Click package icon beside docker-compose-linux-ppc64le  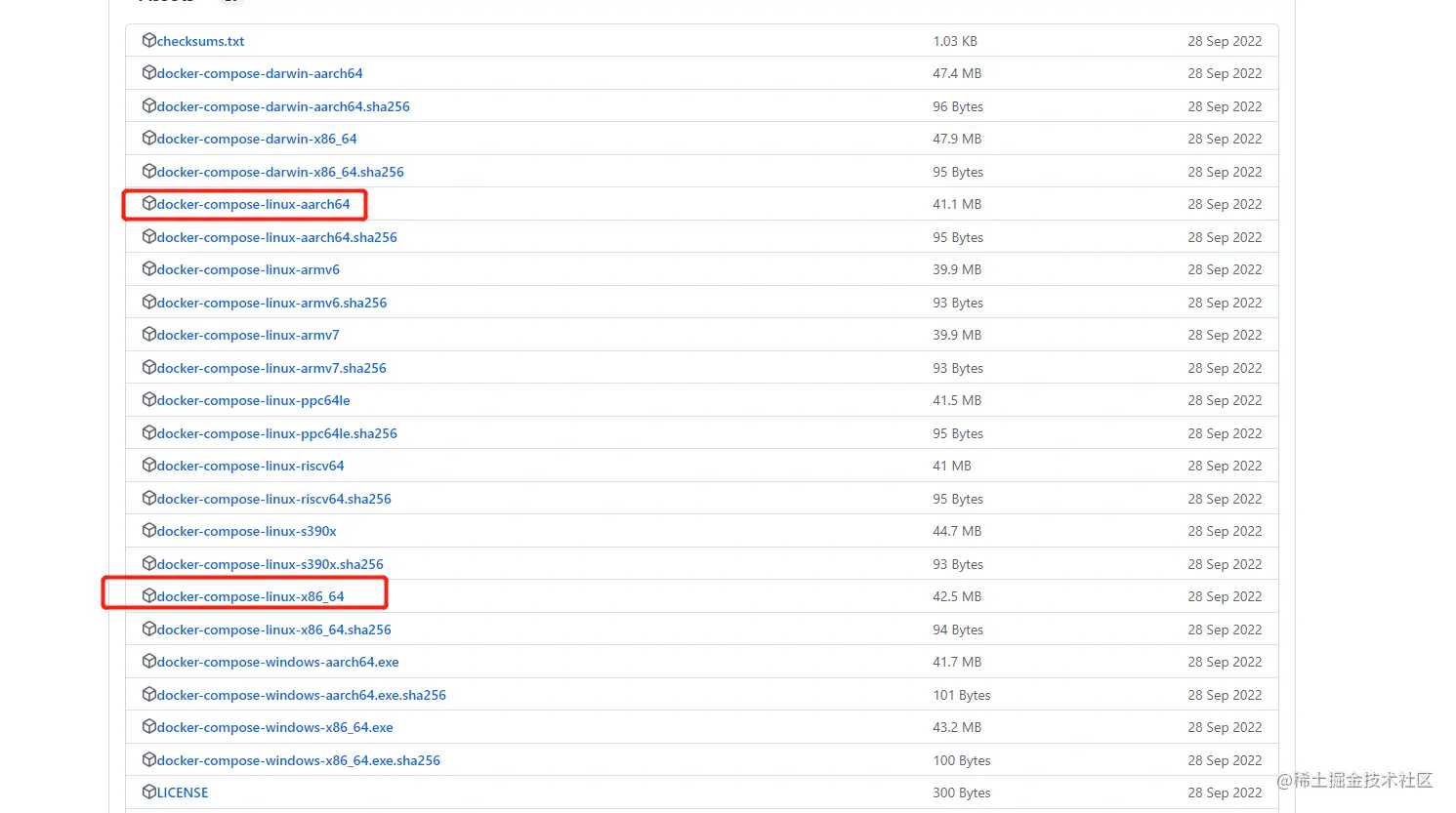[149, 399]
